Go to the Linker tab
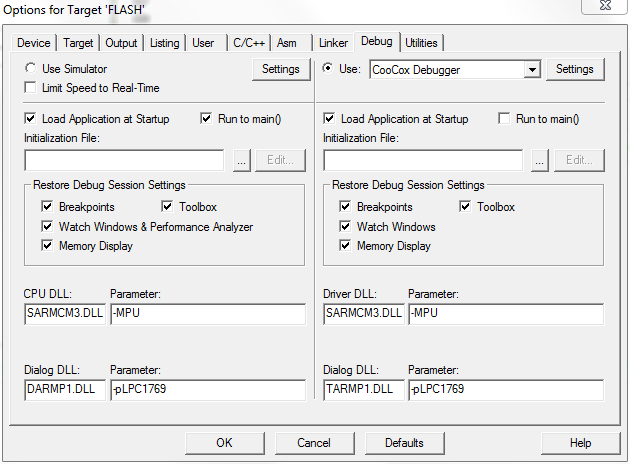 coord(333,43)
